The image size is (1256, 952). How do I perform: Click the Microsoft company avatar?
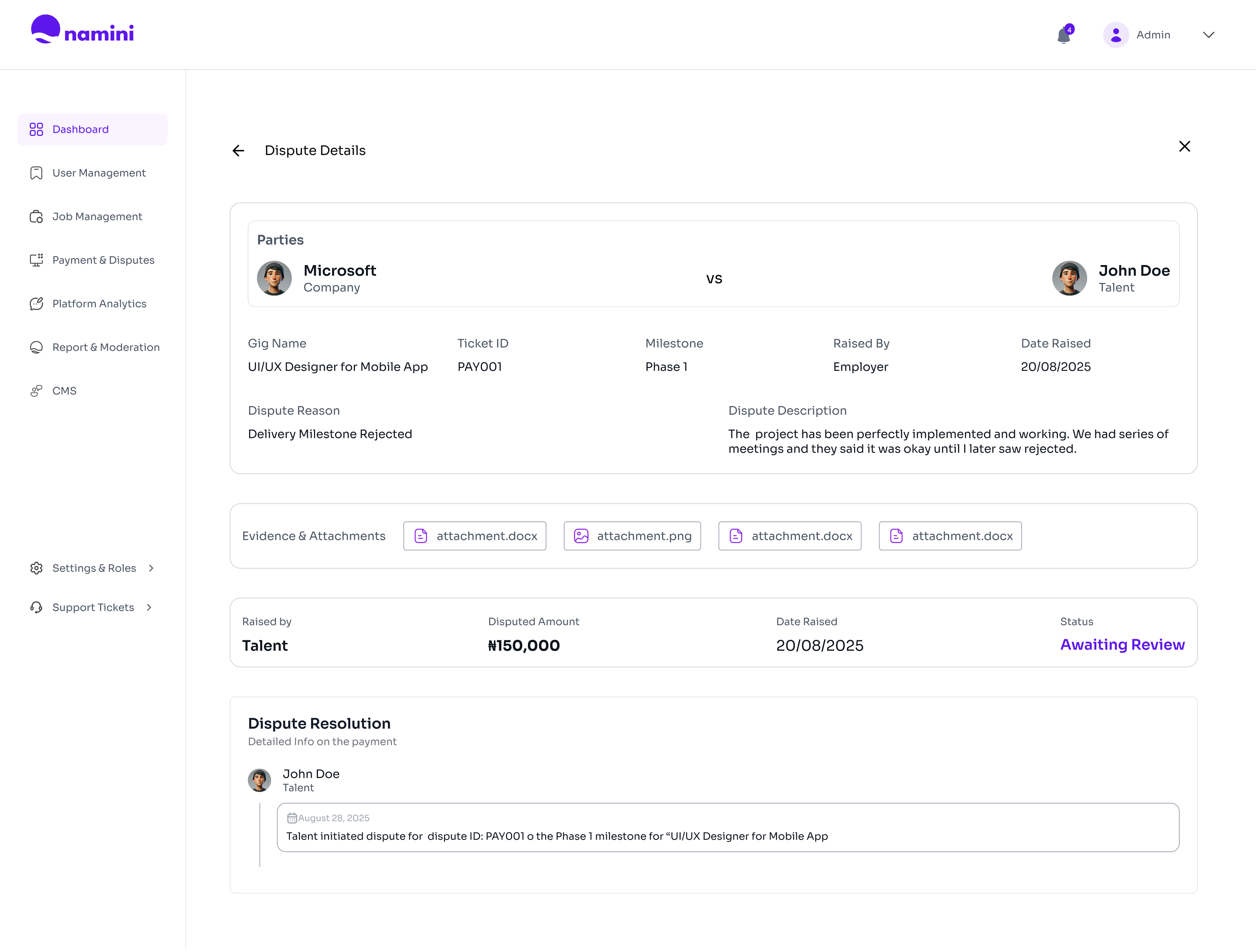click(x=274, y=278)
